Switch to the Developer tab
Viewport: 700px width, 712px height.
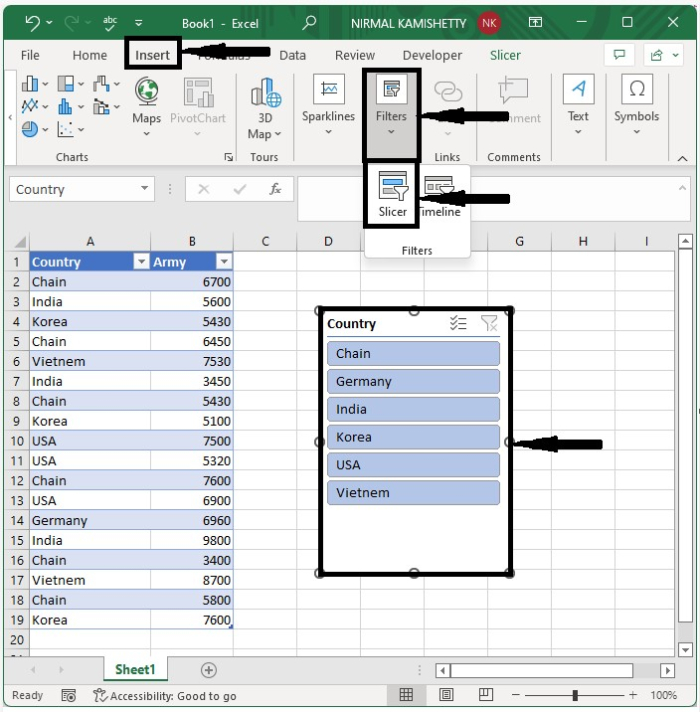click(x=432, y=55)
